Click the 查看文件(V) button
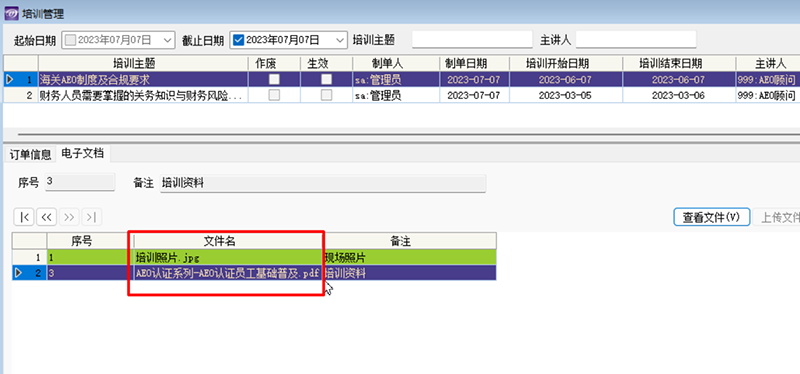800x374 pixels. (x=711, y=217)
